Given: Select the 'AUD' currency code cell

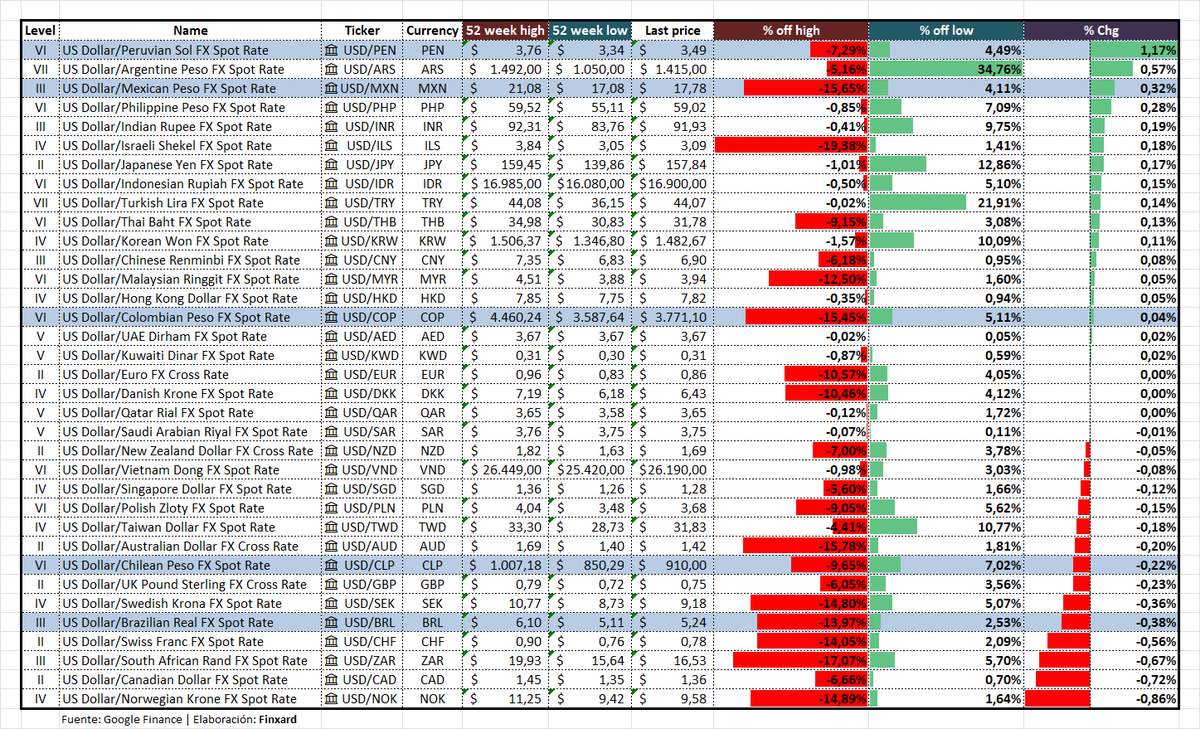Looking at the screenshot, I should point(432,545).
